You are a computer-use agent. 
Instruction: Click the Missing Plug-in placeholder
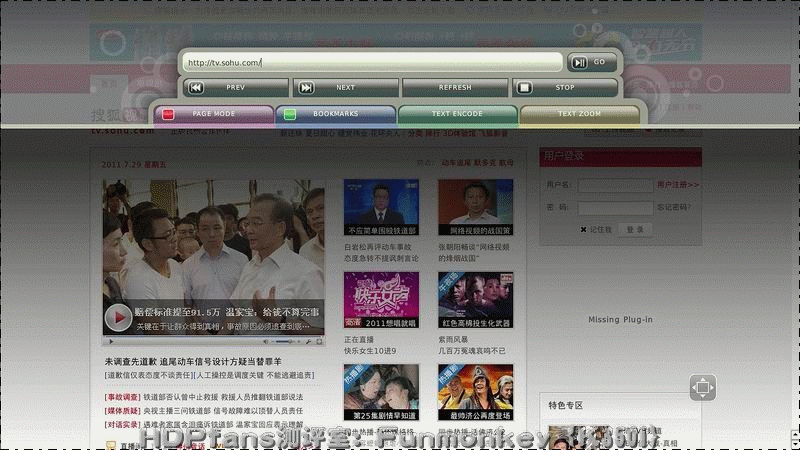tap(620, 319)
